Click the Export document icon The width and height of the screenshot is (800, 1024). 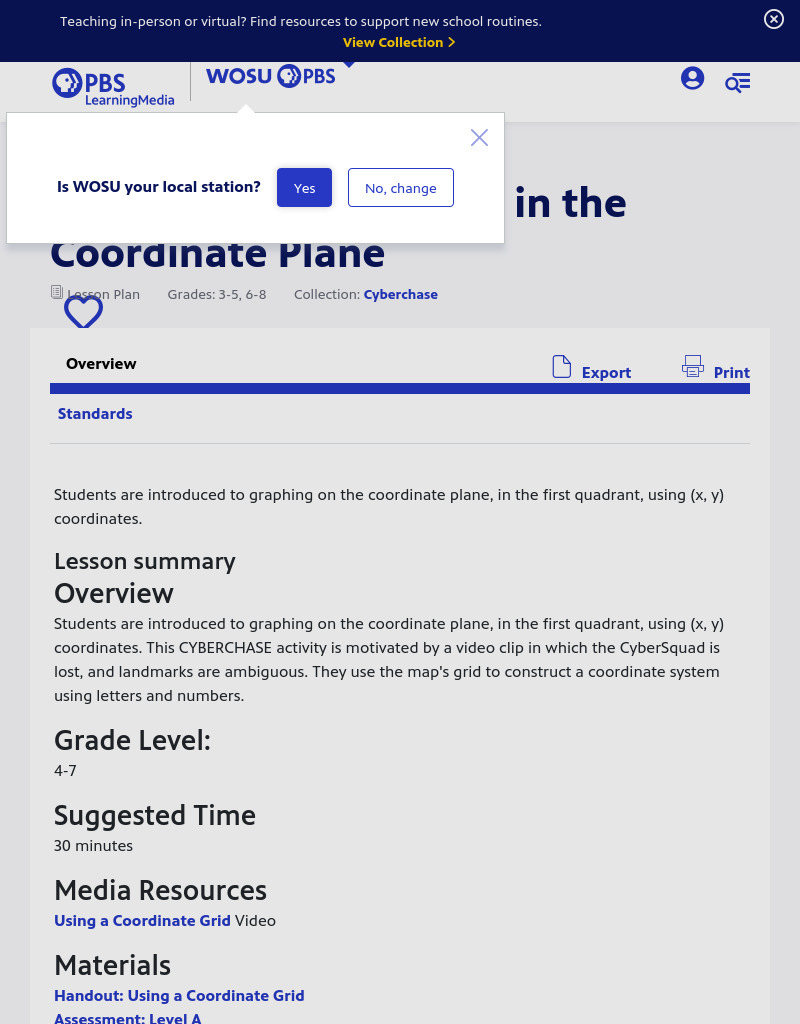coord(562,367)
